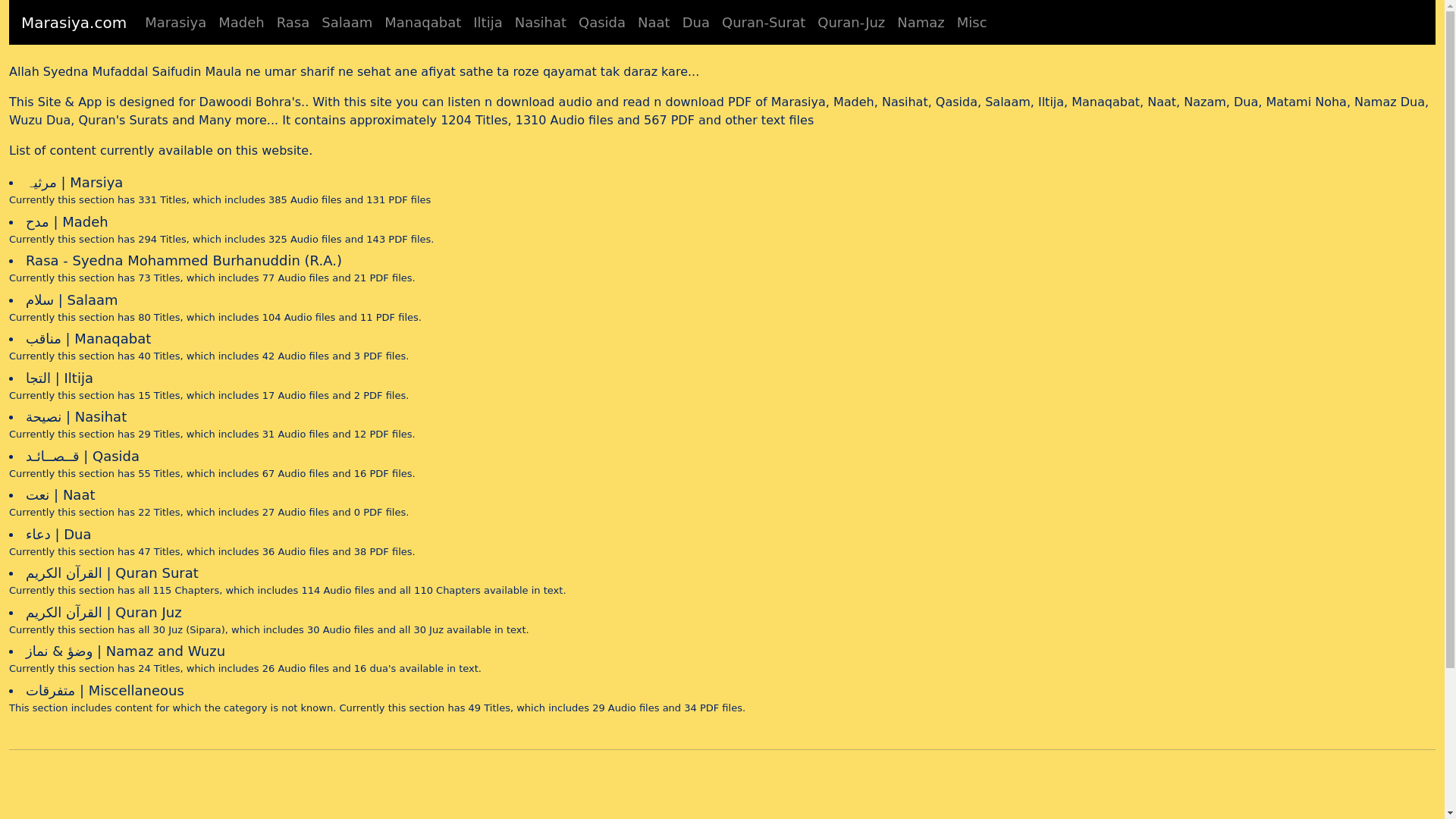The width and height of the screenshot is (1456, 819).
Task: Open the Marasiya nav menu item
Action: (x=175, y=23)
